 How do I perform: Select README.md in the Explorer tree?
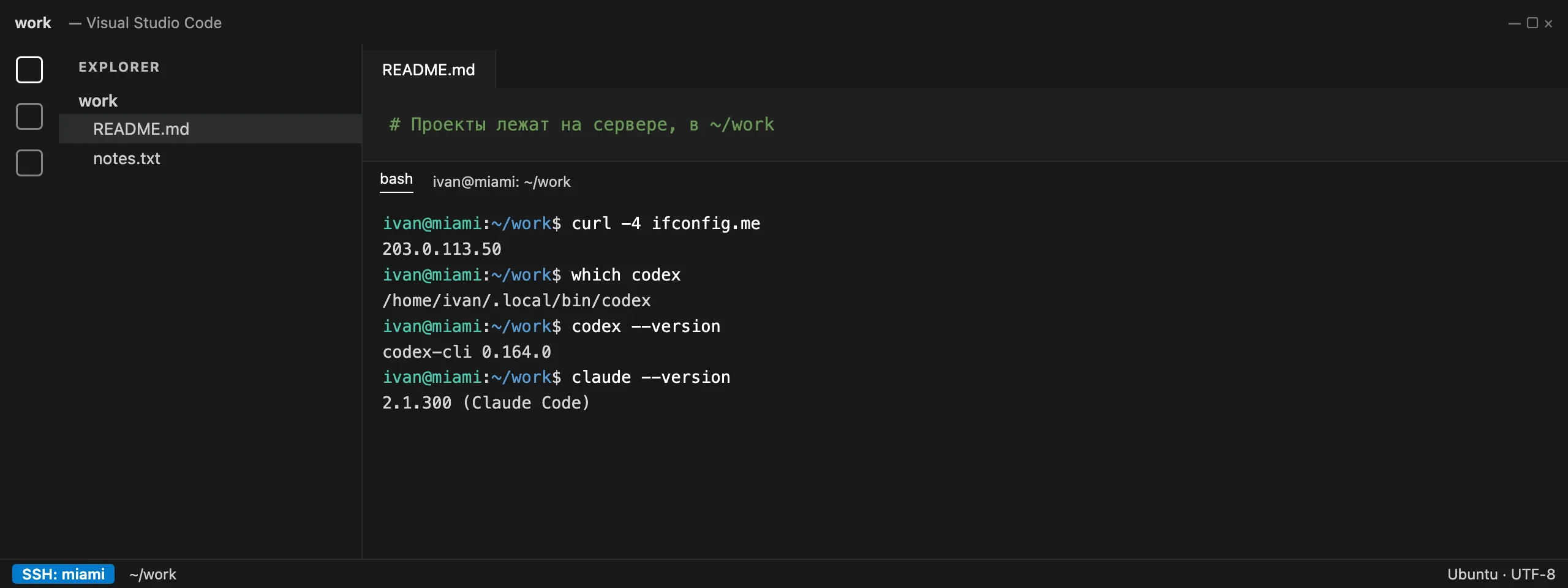[x=210, y=129]
